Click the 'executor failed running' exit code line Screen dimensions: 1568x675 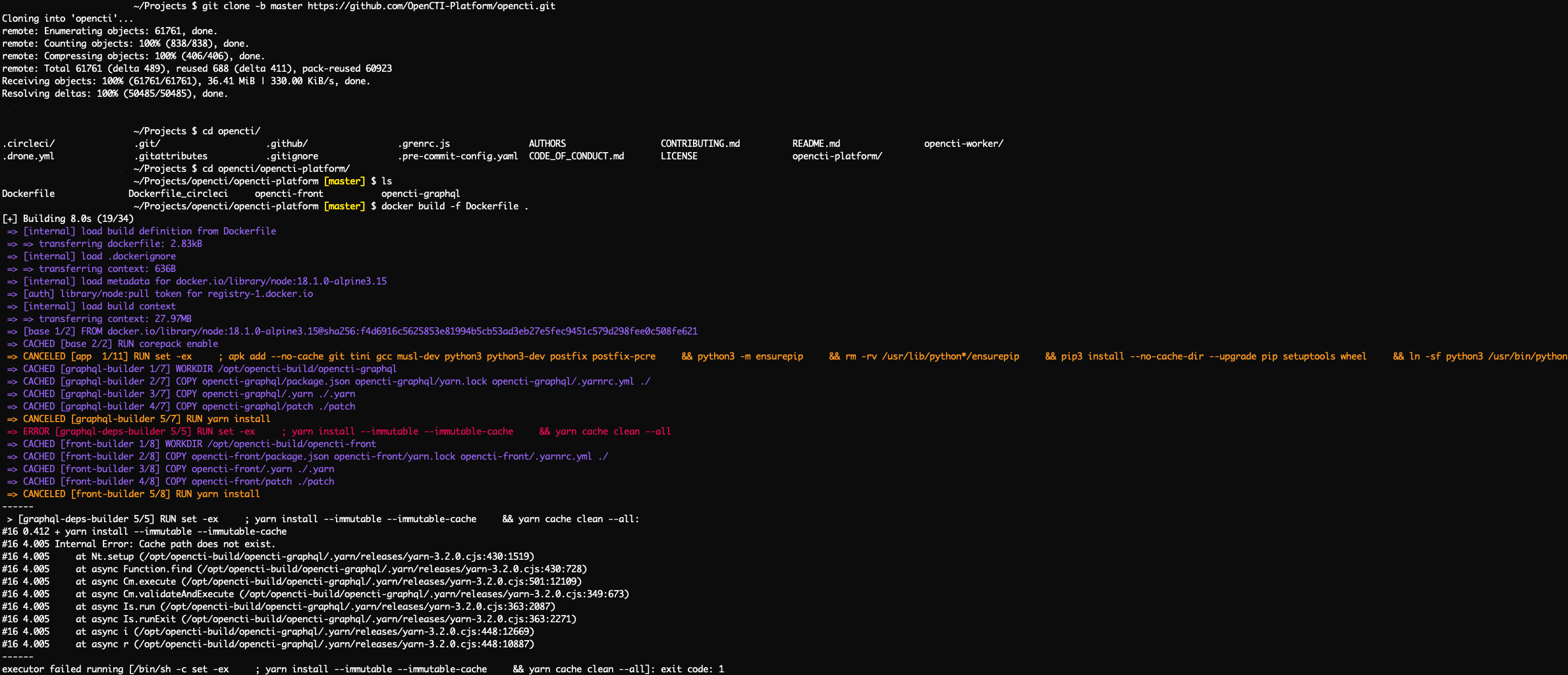[363, 669]
